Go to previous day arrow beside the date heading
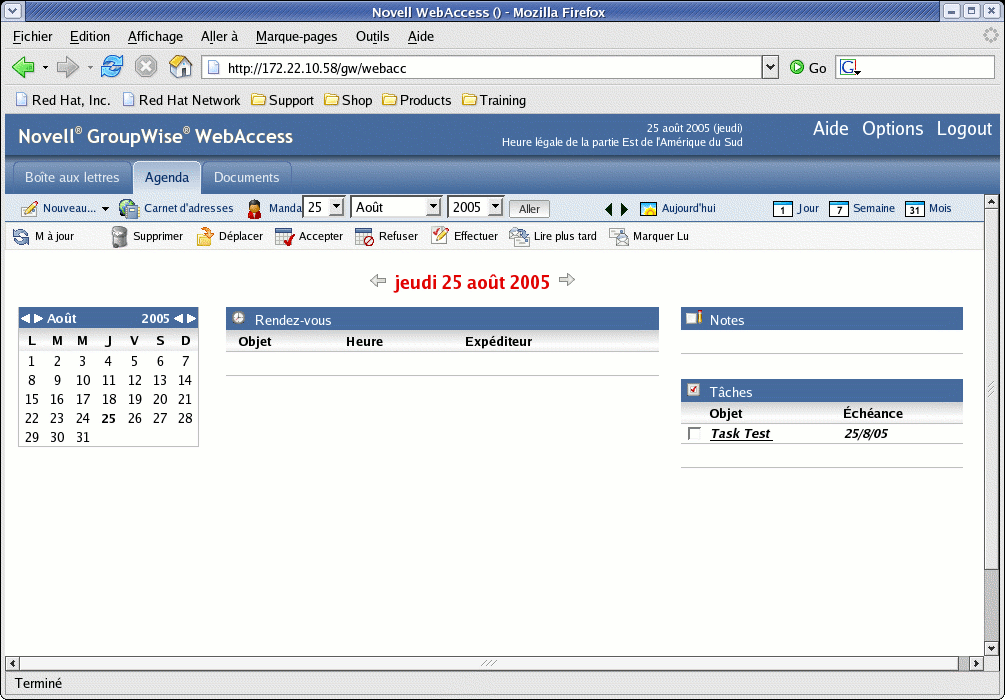The image size is (1005, 700). pyautogui.click(x=378, y=281)
